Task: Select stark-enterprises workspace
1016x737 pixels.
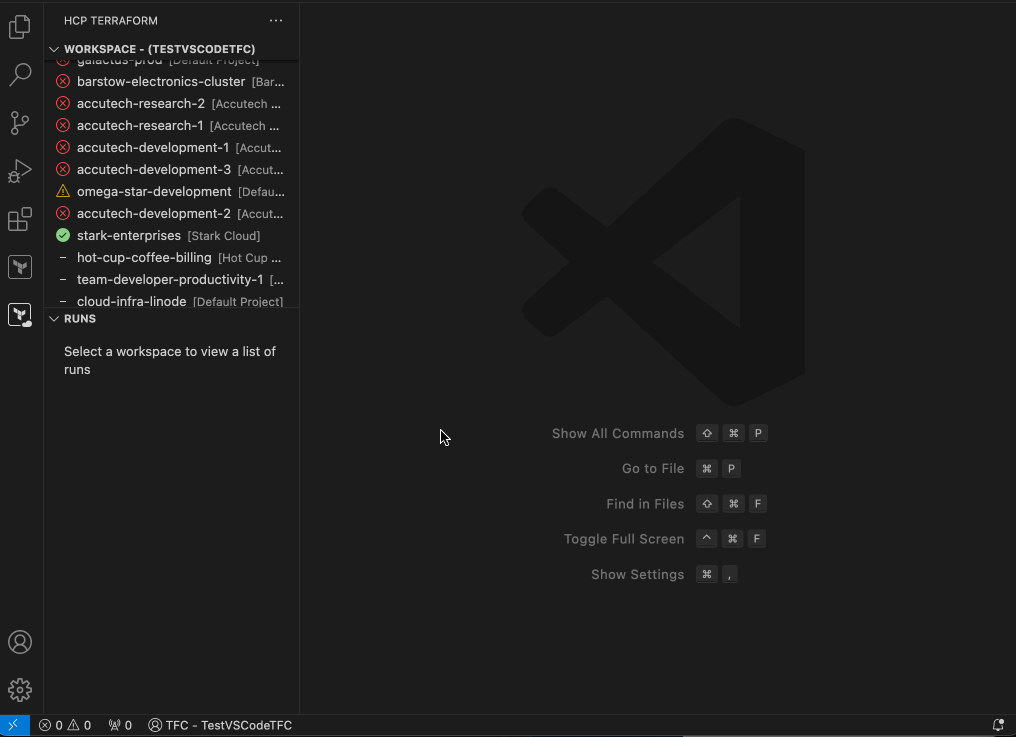Action: coord(171,236)
